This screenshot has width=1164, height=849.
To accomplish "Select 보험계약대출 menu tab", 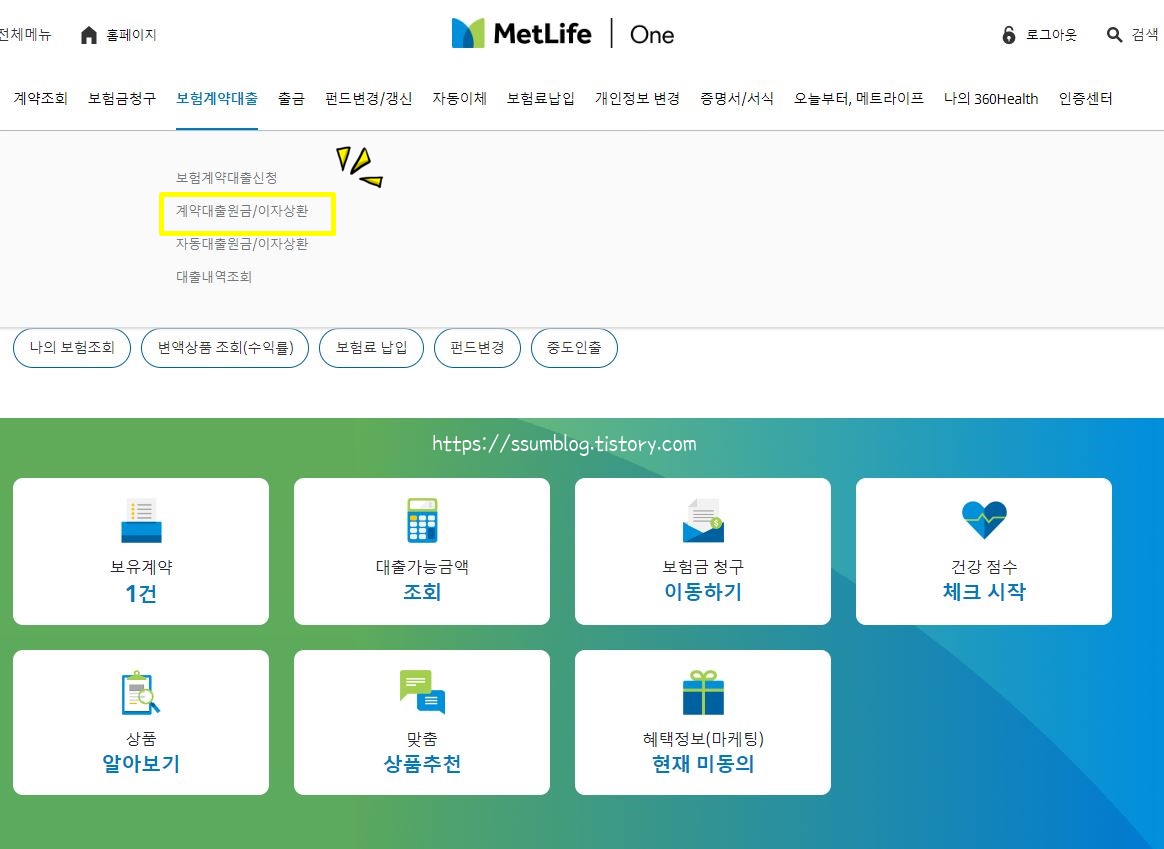I will [217, 99].
